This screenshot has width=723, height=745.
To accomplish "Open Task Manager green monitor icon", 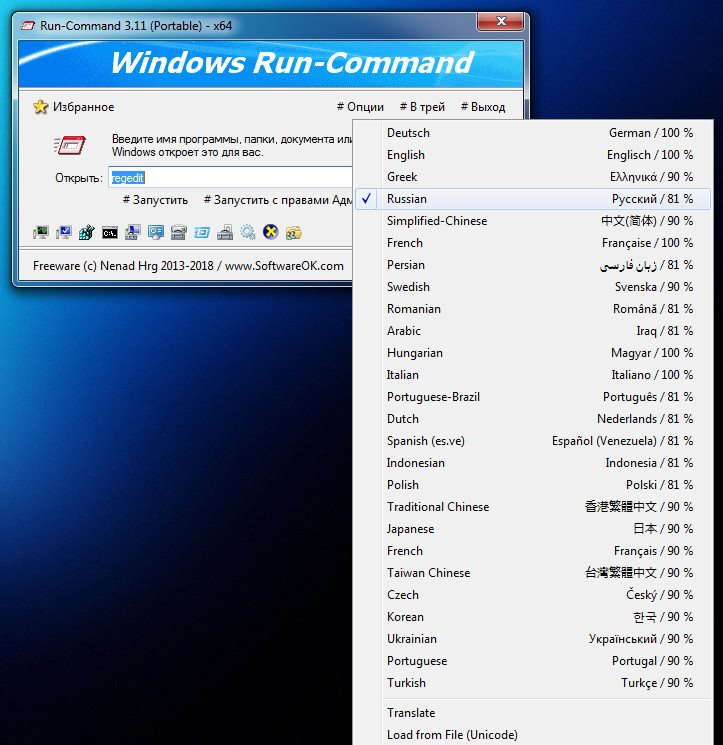I will coord(41,232).
